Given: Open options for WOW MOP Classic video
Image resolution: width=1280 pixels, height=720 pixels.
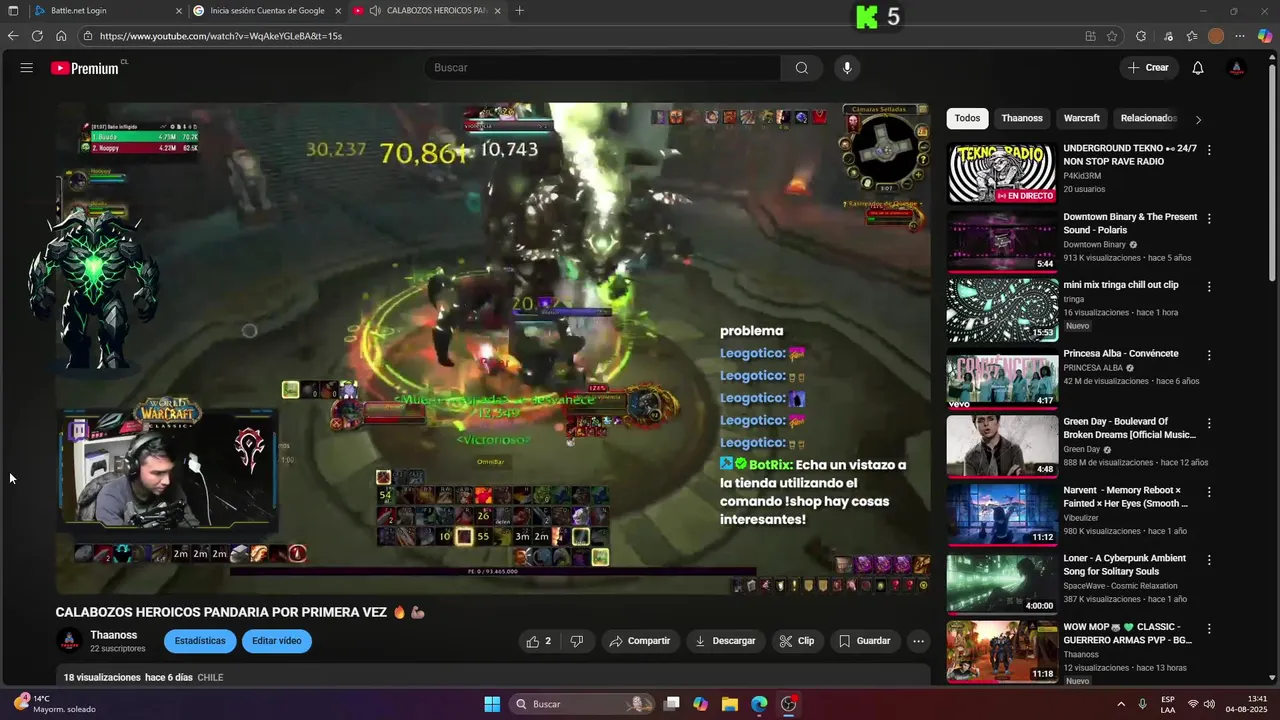Looking at the screenshot, I should point(1209,629).
